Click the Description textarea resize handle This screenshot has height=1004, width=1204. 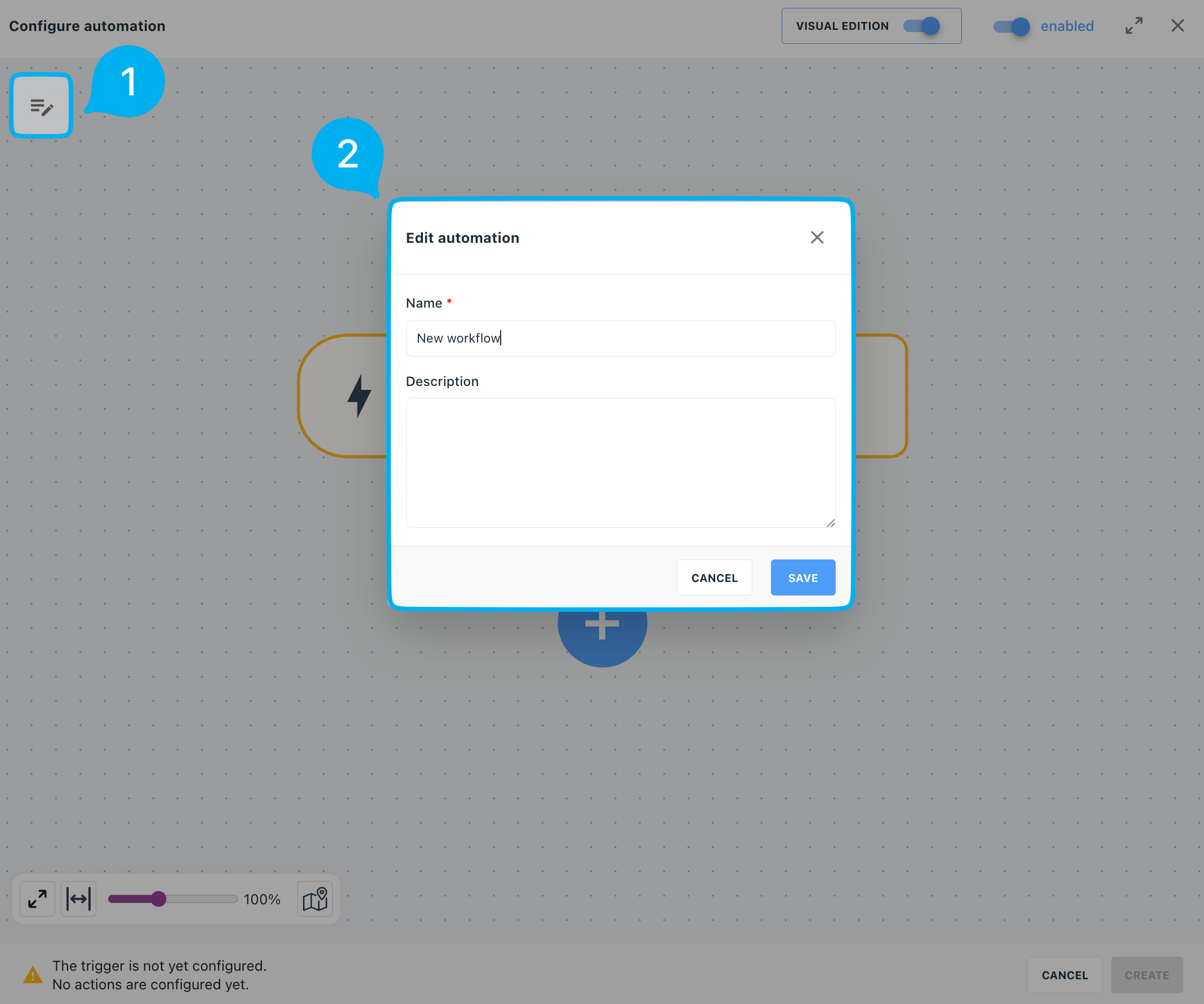coord(831,523)
